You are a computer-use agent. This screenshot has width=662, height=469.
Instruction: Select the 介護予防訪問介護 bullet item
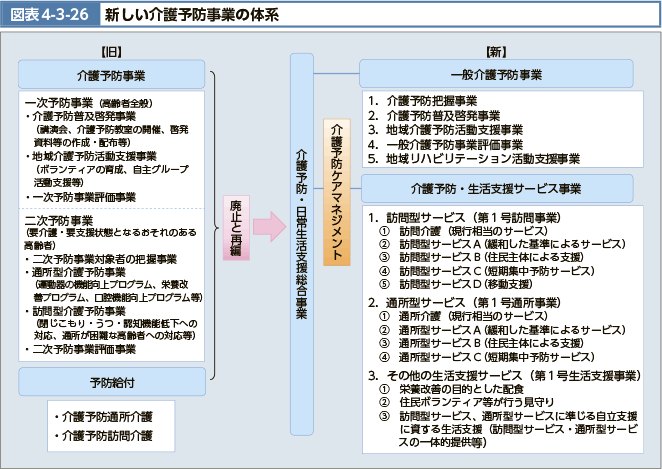pyautogui.click(x=105, y=435)
